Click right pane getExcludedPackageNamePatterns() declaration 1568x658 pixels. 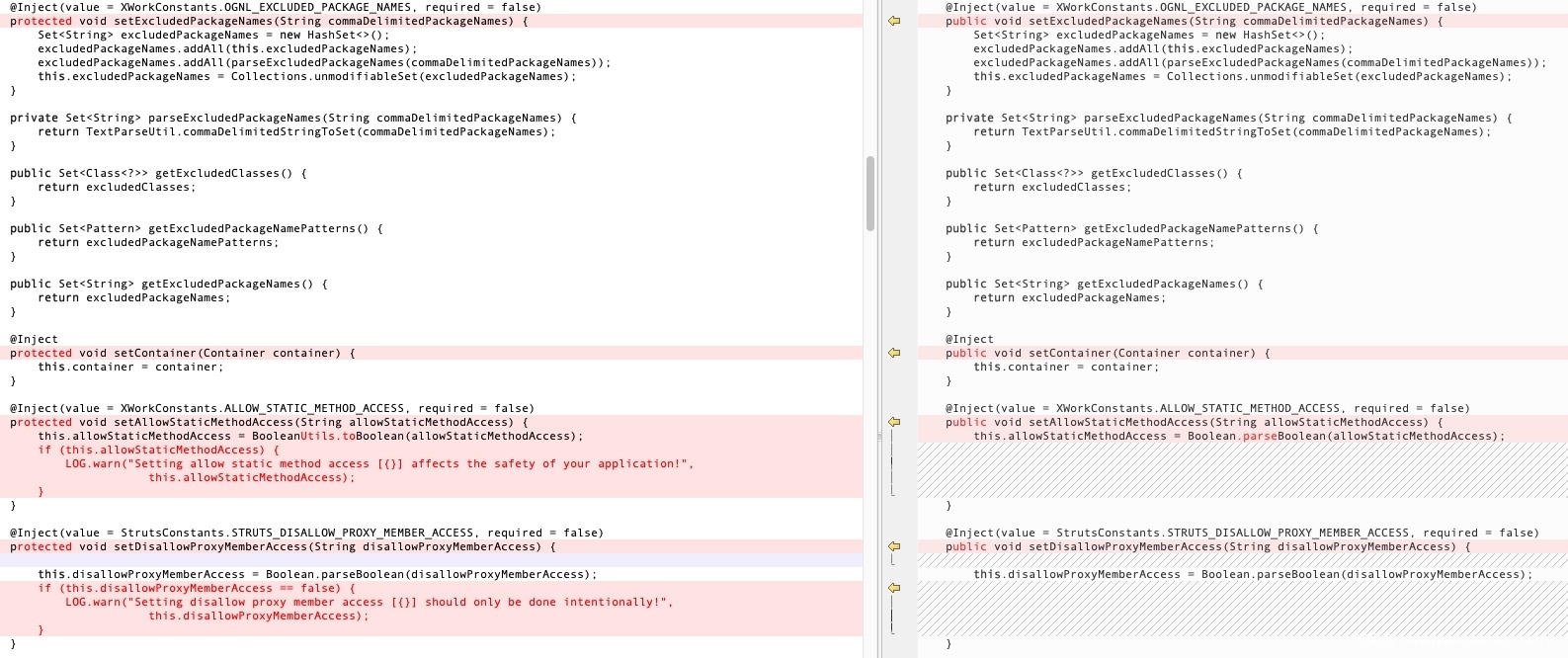click(1131, 228)
